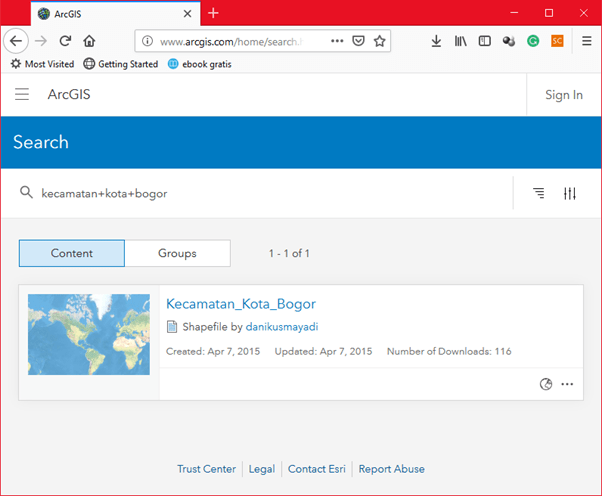Open the Firefox library icon

461,41
